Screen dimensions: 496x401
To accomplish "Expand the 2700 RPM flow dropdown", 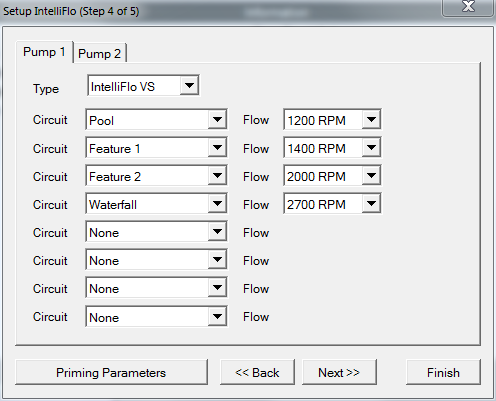I will (x=332, y=204).
